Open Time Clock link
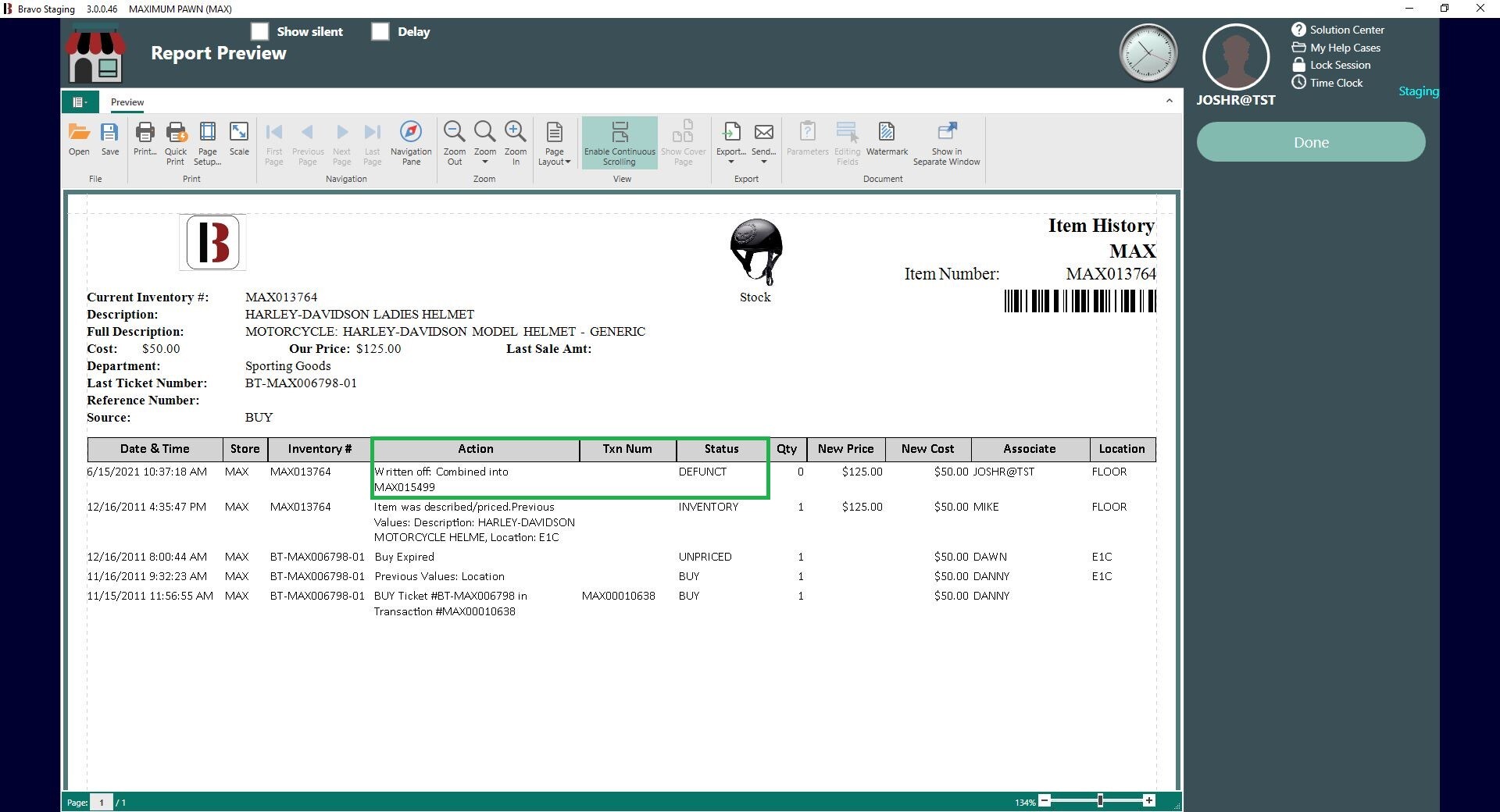Image resolution: width=1500 pixels, height=812 pixels. [x=1327, y=83]
